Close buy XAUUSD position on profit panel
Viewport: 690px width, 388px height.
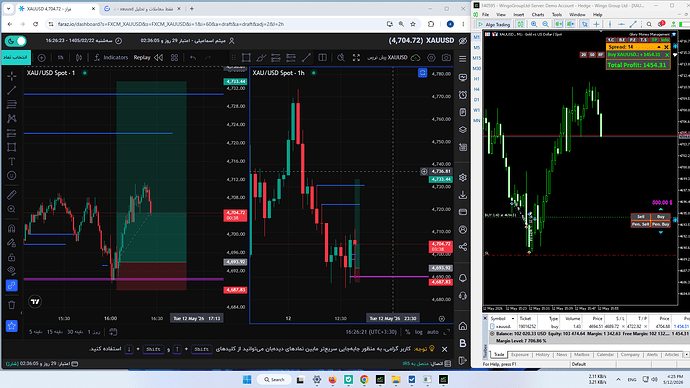667,55
